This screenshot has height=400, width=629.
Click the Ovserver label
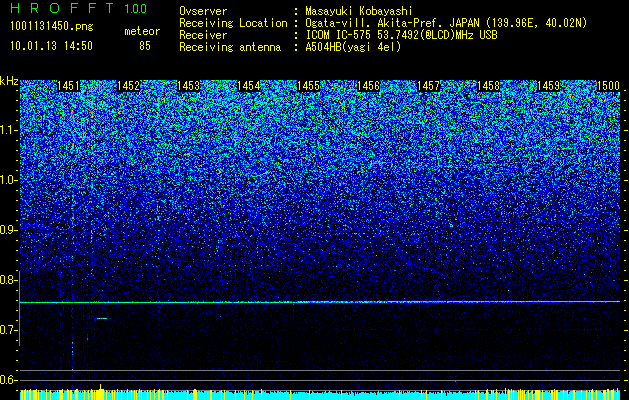pos(203,11)
